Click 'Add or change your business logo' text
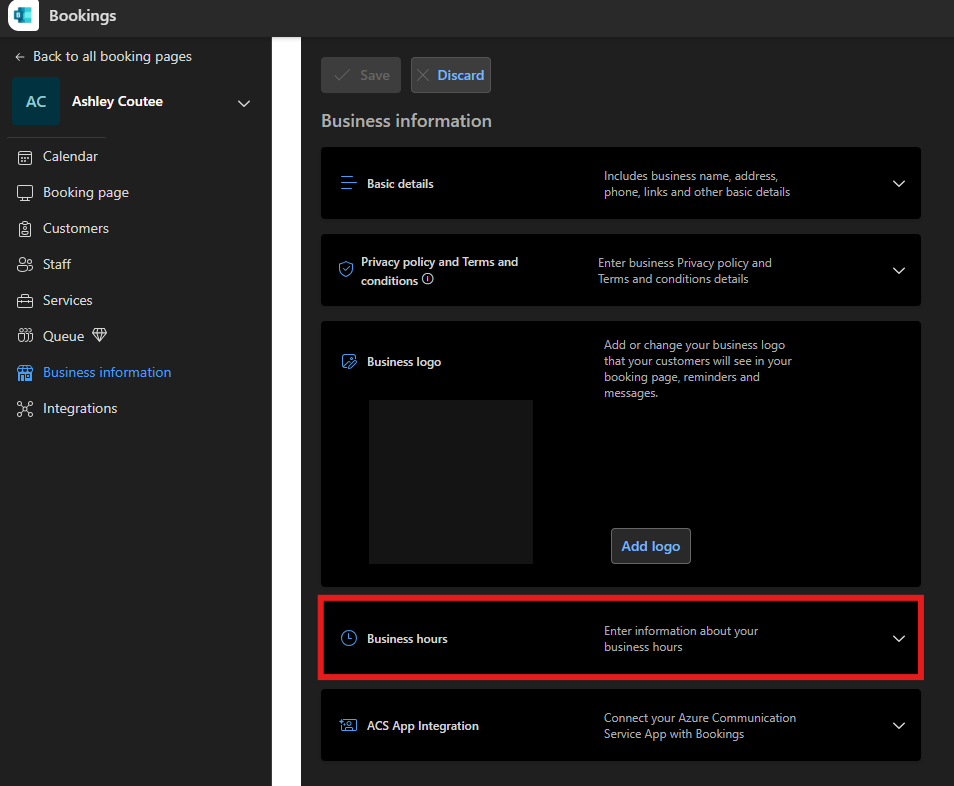The height and width of the screenshot is (786, 954). 698,369
